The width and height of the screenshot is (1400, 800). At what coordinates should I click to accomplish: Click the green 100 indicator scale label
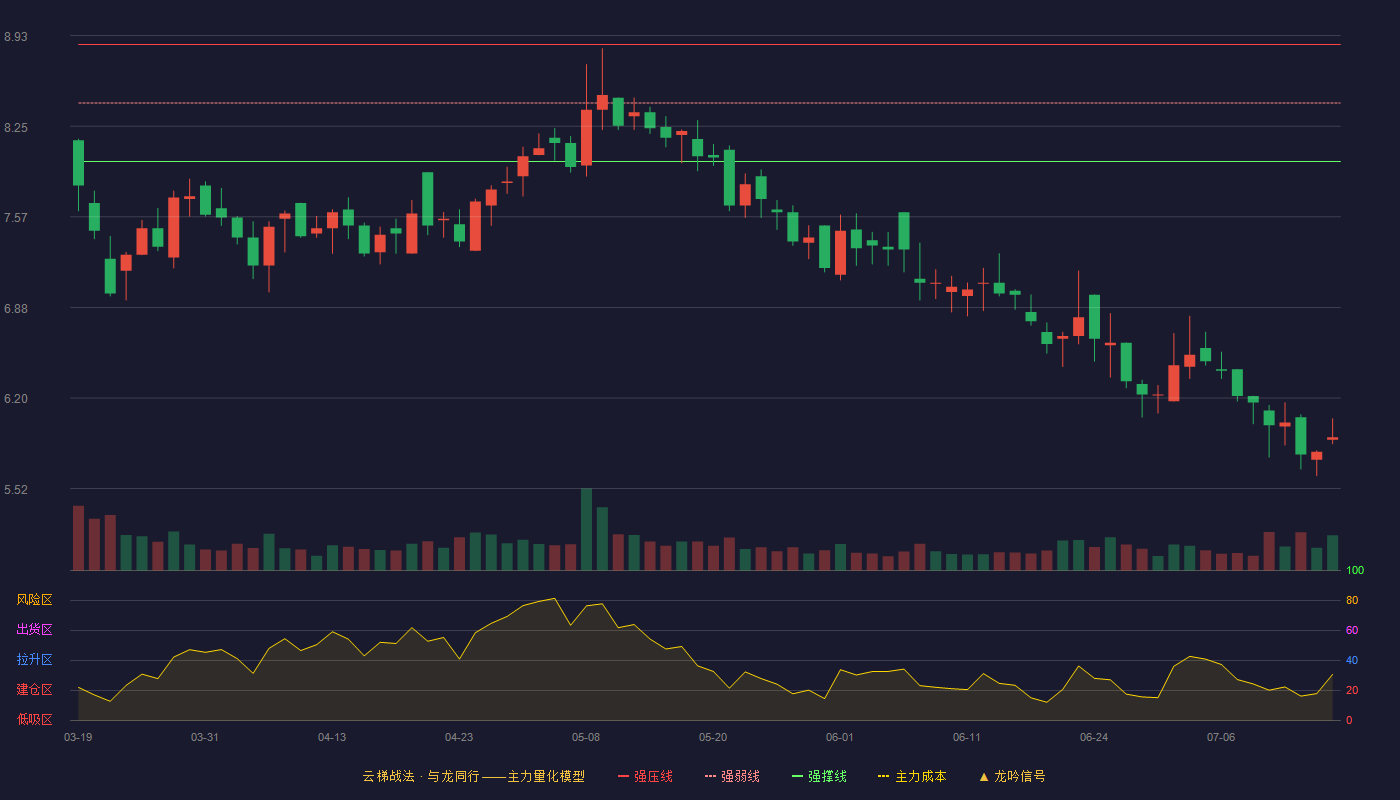click(x=1355, y=571)
